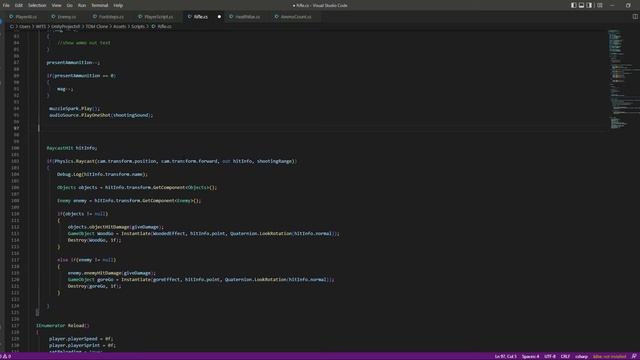Click the 'Destroy(goreGo, 1f);' line

(94, 286)
